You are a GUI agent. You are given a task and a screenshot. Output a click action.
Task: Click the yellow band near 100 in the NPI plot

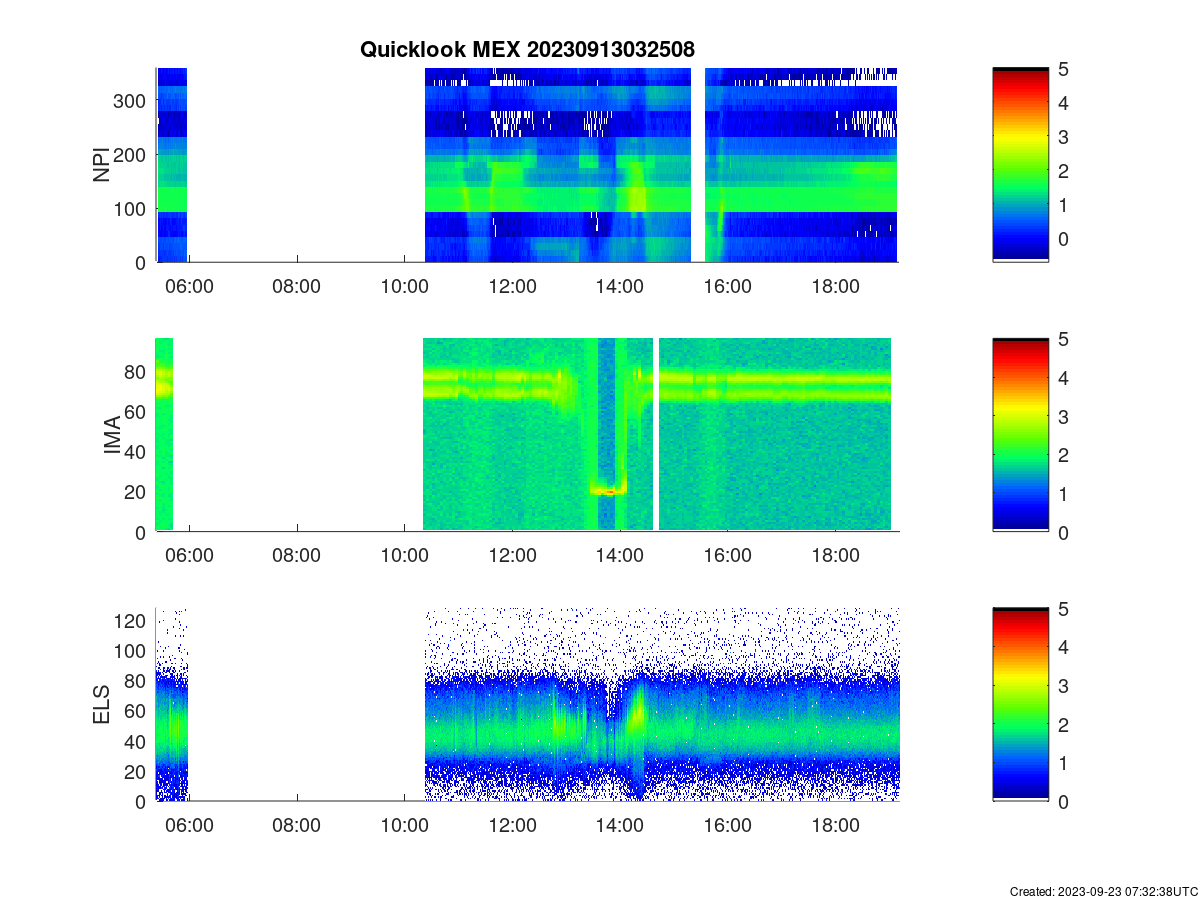pyautogui.click(x=637, y=199)
